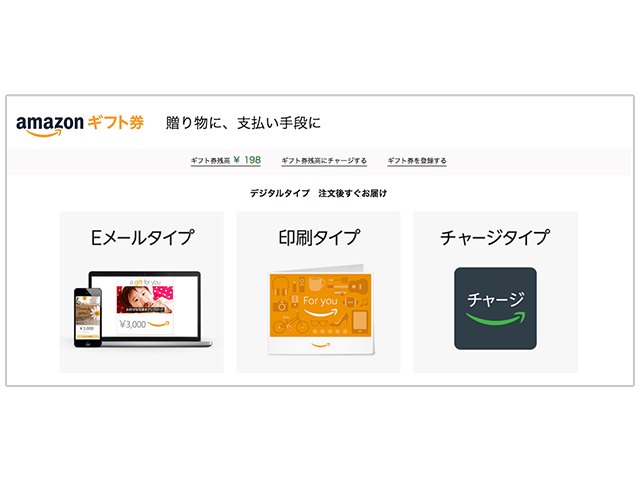Open ギフト券を登録する link

417,160
